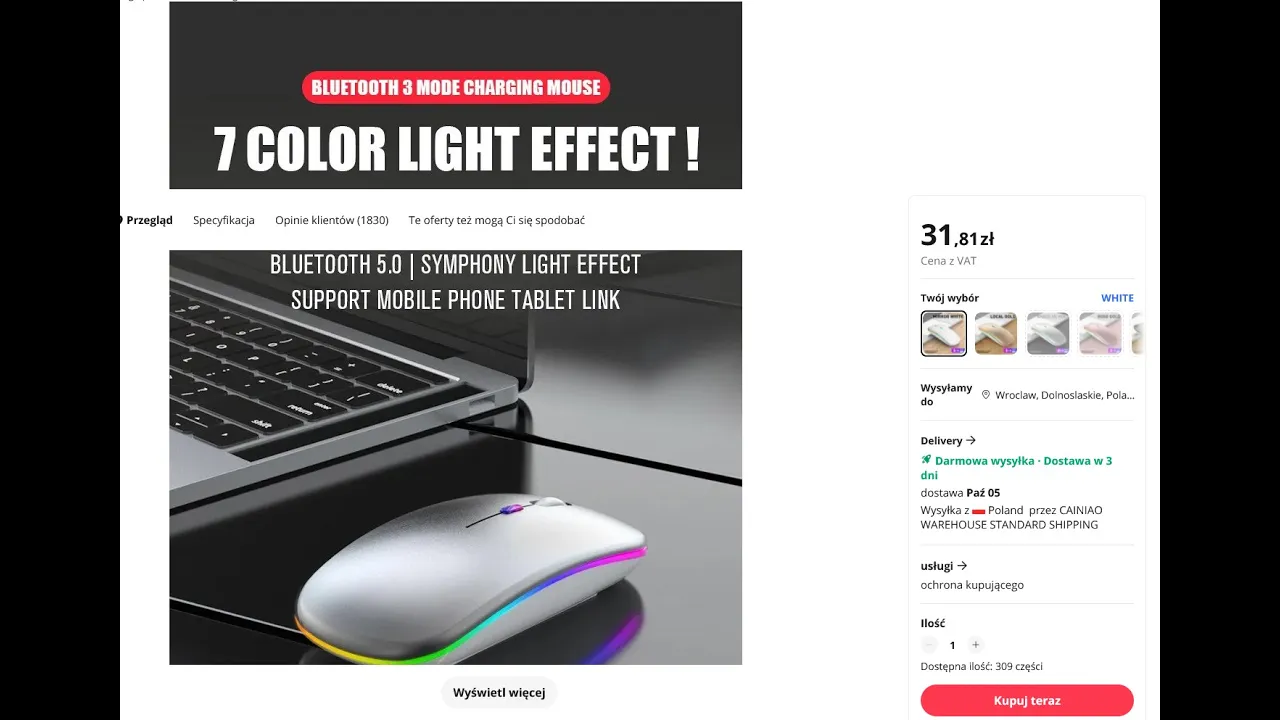Decrease quantity with the minus button

coord(929,645)
